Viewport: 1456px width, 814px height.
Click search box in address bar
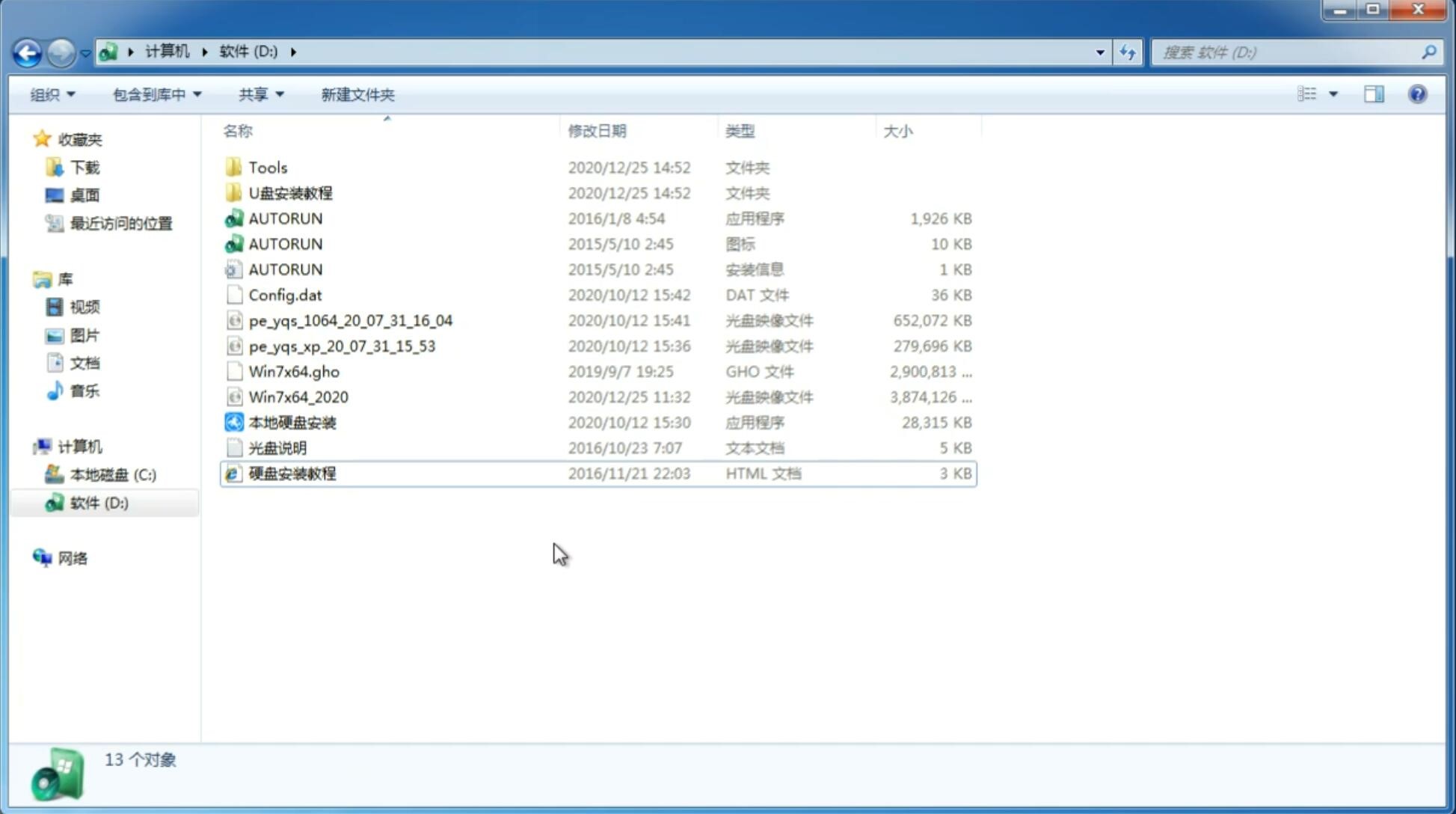pyautogui.click(x=1290, y=52)
